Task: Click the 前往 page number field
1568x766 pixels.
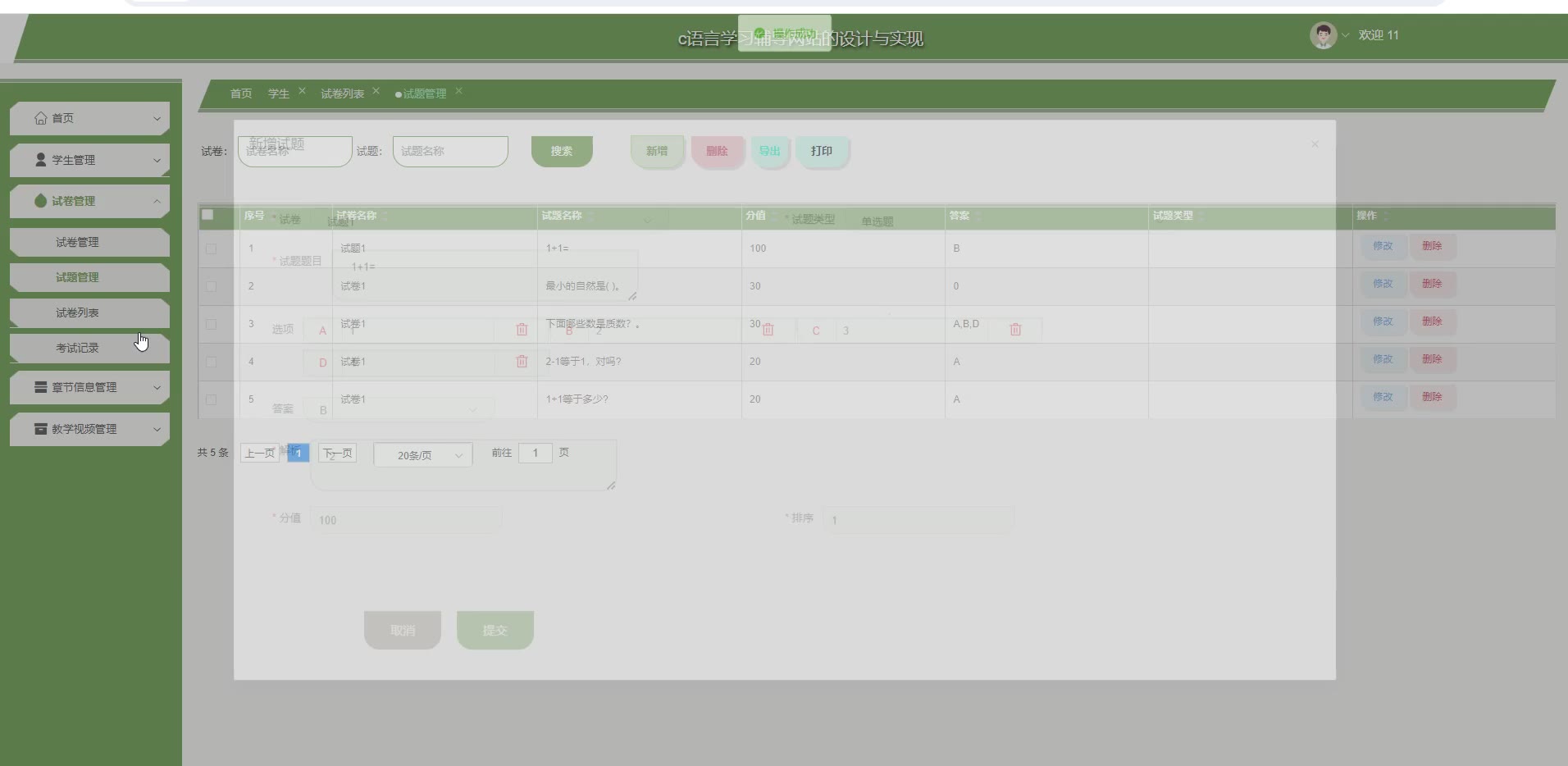Action: coord(536,453)
